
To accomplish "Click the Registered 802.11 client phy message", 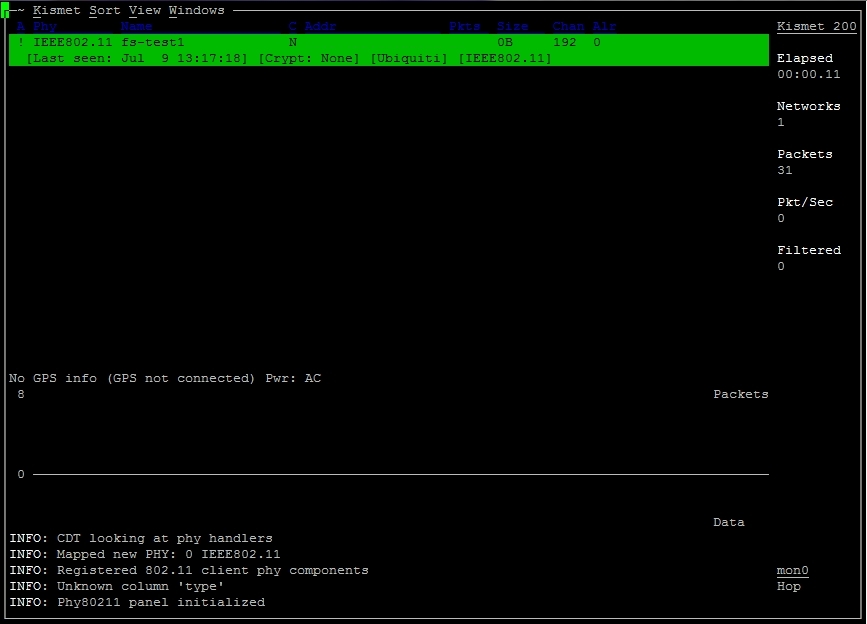I will point(212,570).
